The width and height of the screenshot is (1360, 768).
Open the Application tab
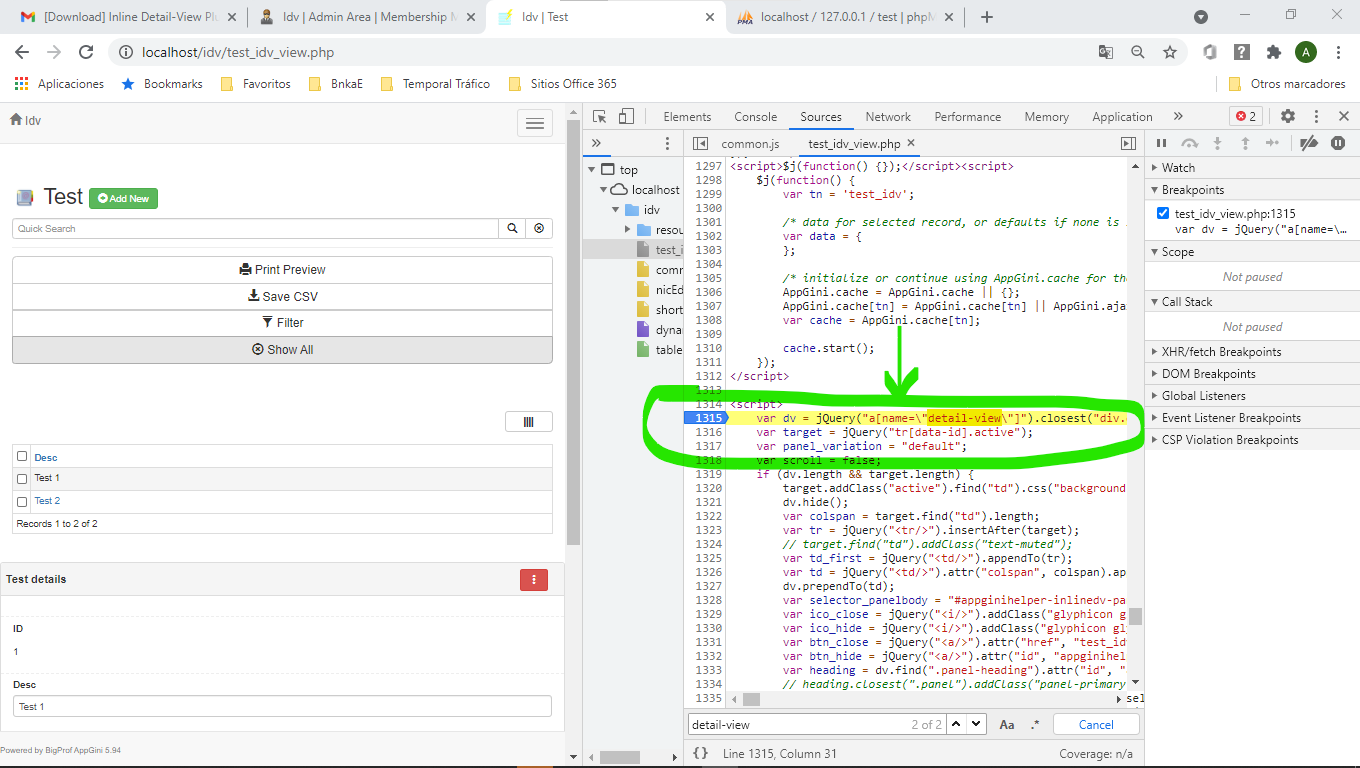1122,117
